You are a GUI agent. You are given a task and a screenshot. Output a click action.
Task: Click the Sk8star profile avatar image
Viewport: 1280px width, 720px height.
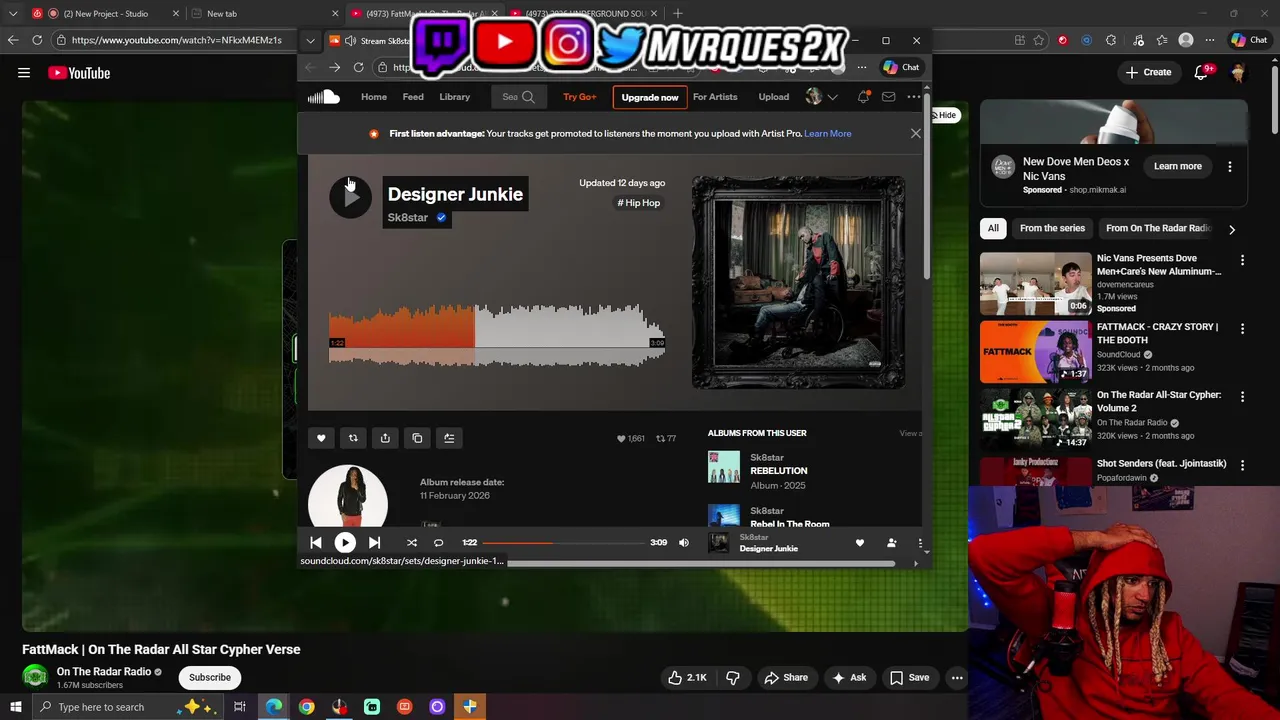(348, 497)
